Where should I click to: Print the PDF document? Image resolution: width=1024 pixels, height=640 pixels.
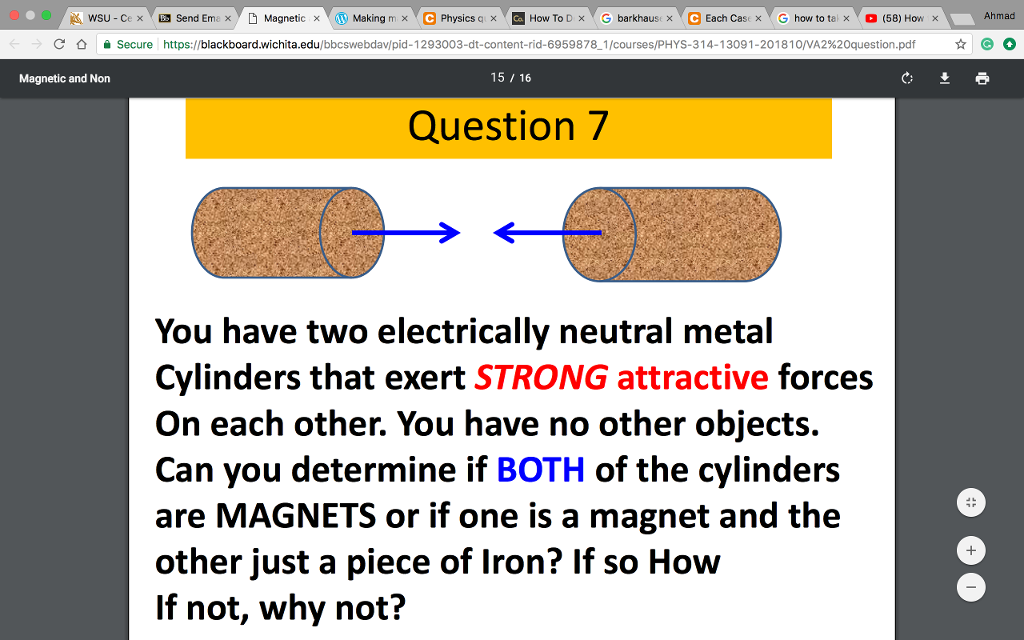[982, 78]
